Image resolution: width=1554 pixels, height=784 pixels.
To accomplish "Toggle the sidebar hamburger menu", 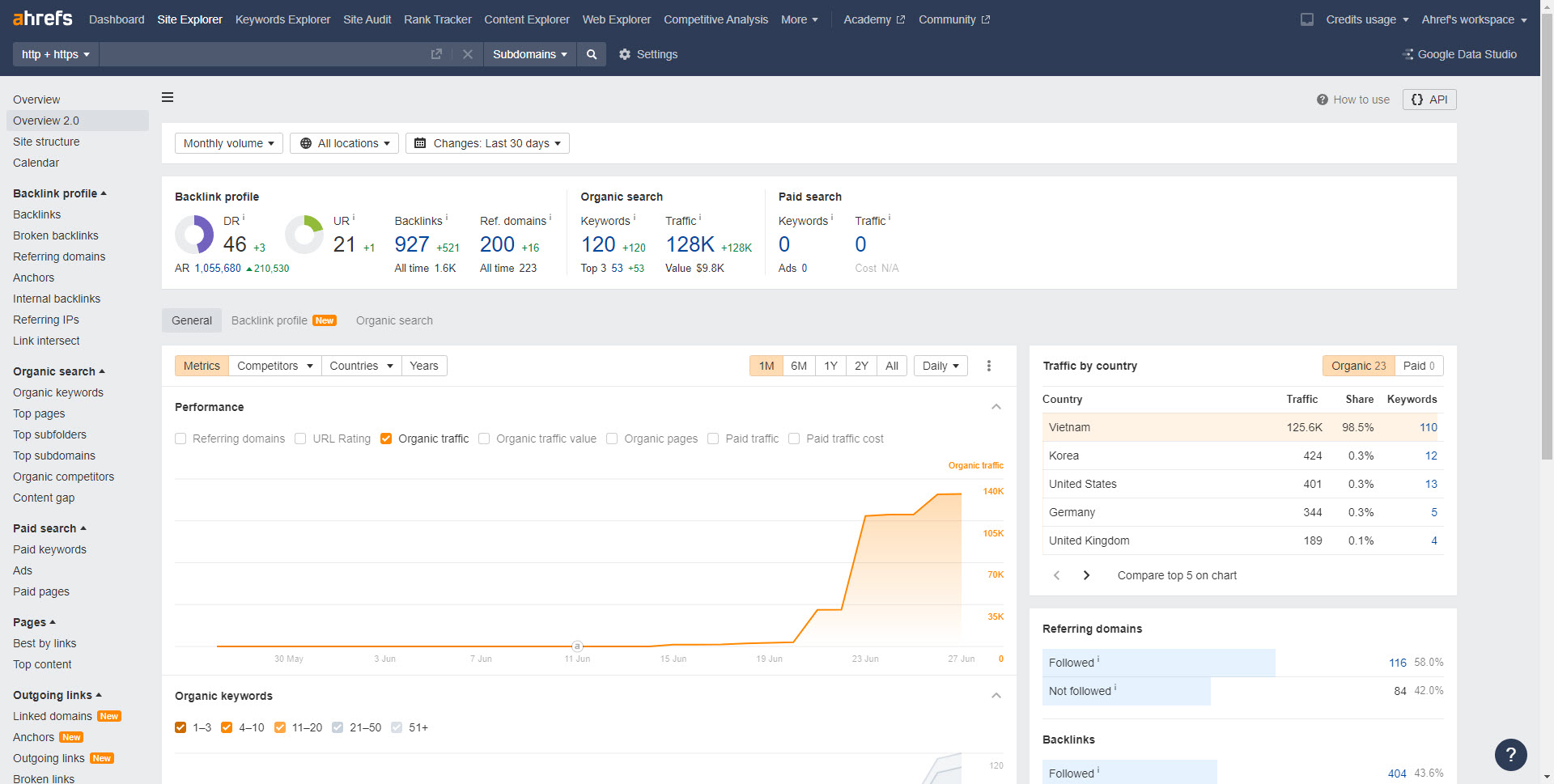I will 168,97.
